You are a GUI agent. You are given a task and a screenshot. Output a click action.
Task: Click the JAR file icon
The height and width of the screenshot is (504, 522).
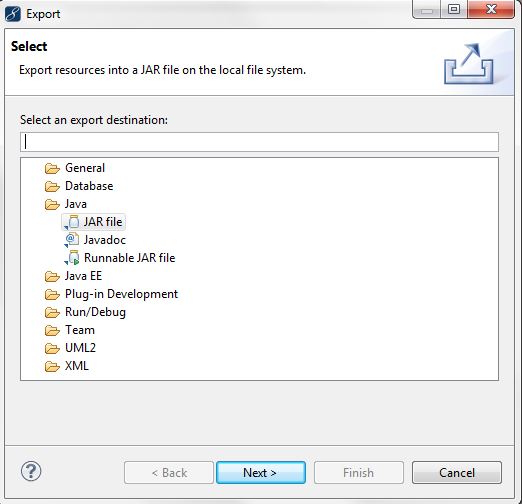point(72,222)
